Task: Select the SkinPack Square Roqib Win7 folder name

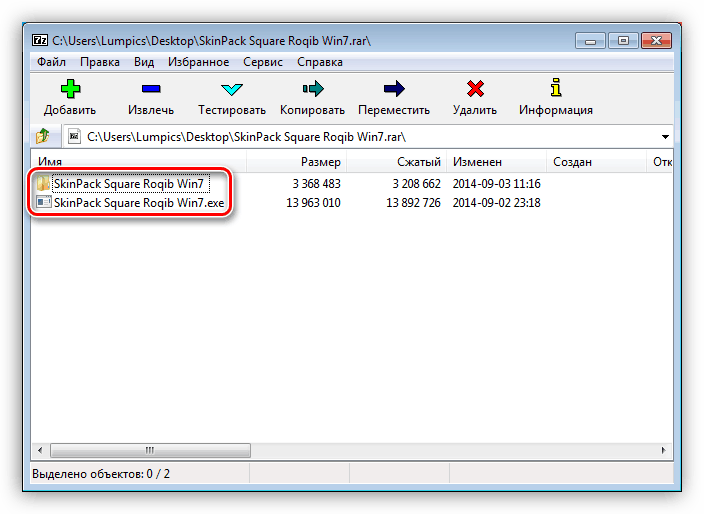Action: [130, 184]
